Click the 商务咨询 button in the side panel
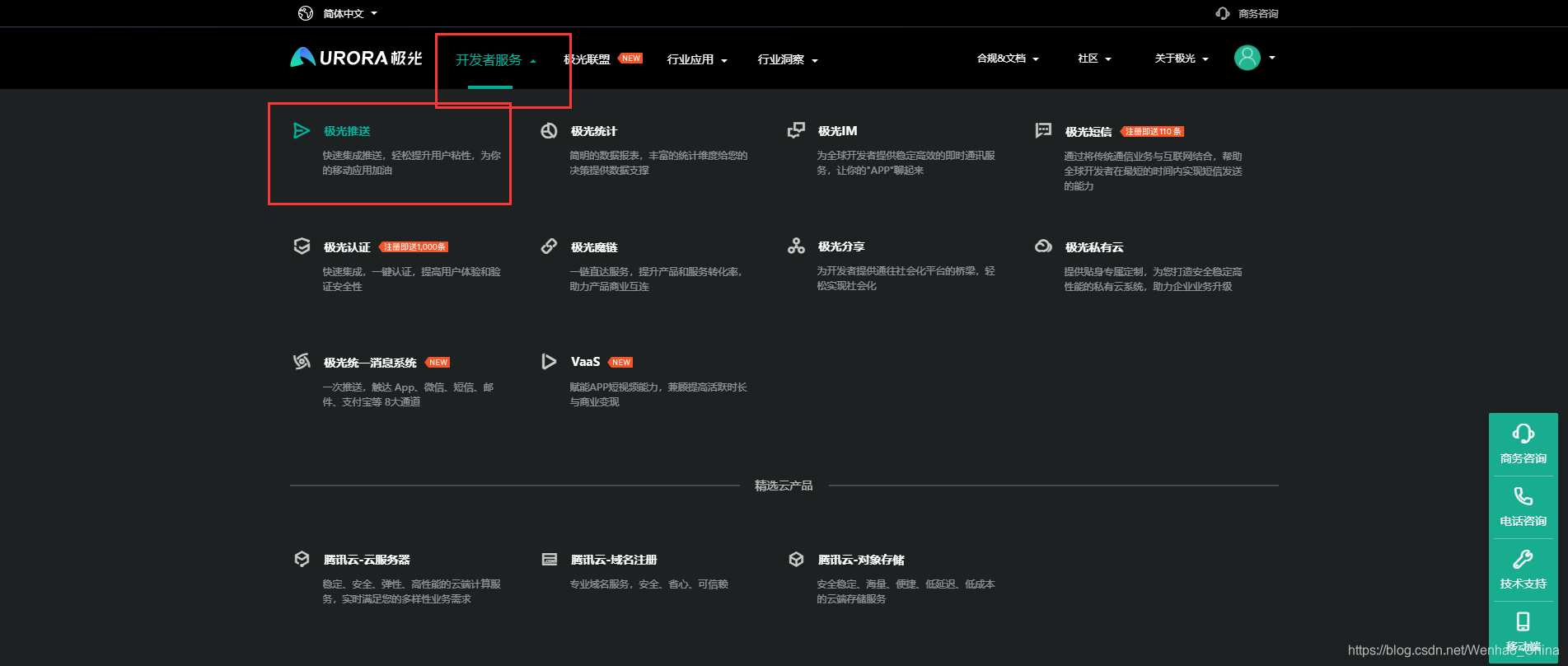This screenshot has height=666, width=1568. pyautogui.click(x=1523, y=444)
